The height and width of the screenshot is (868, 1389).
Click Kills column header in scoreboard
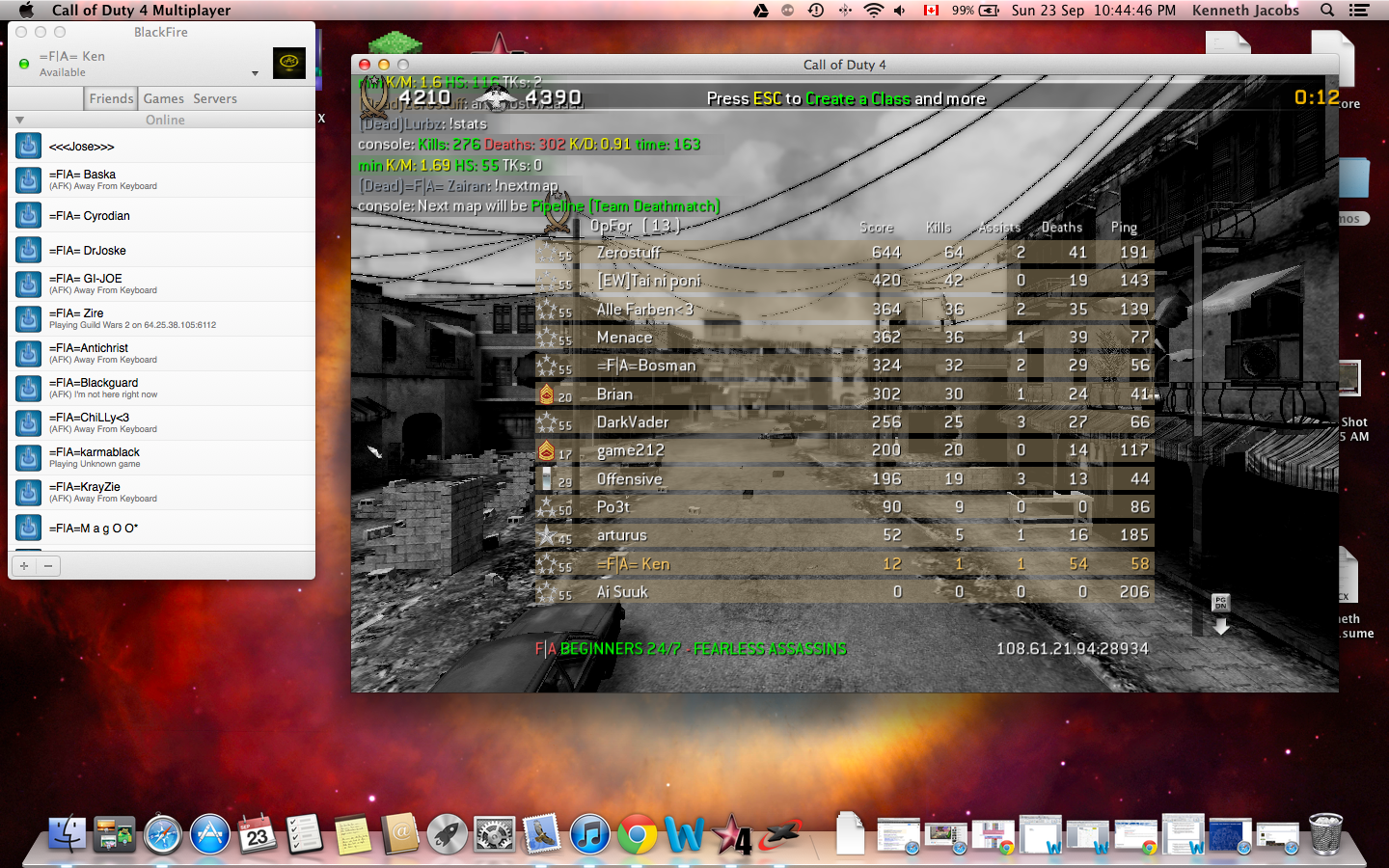pyautogui.click(x=939, y=228)
